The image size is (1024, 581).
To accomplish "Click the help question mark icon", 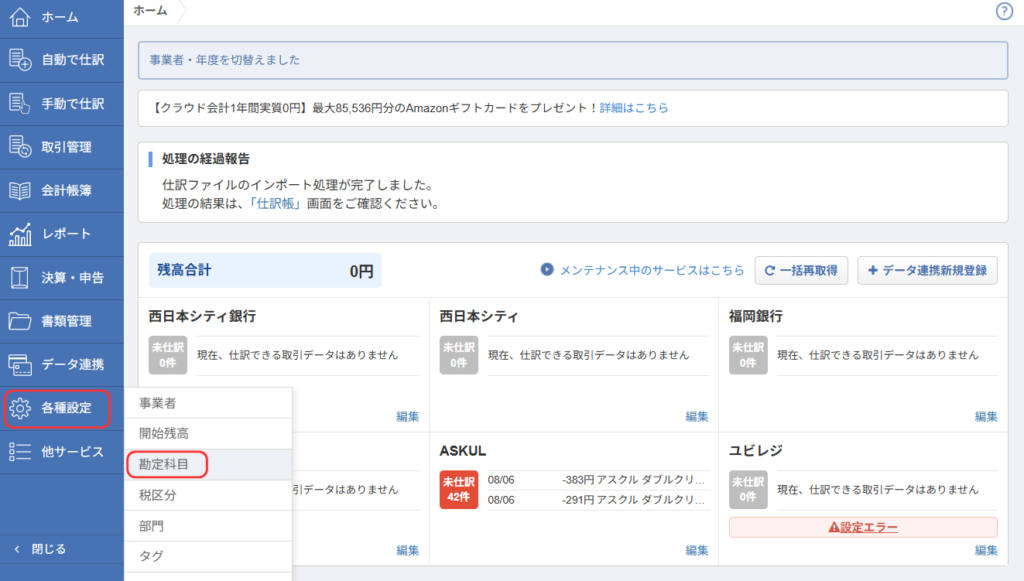I will (1005, 12).
